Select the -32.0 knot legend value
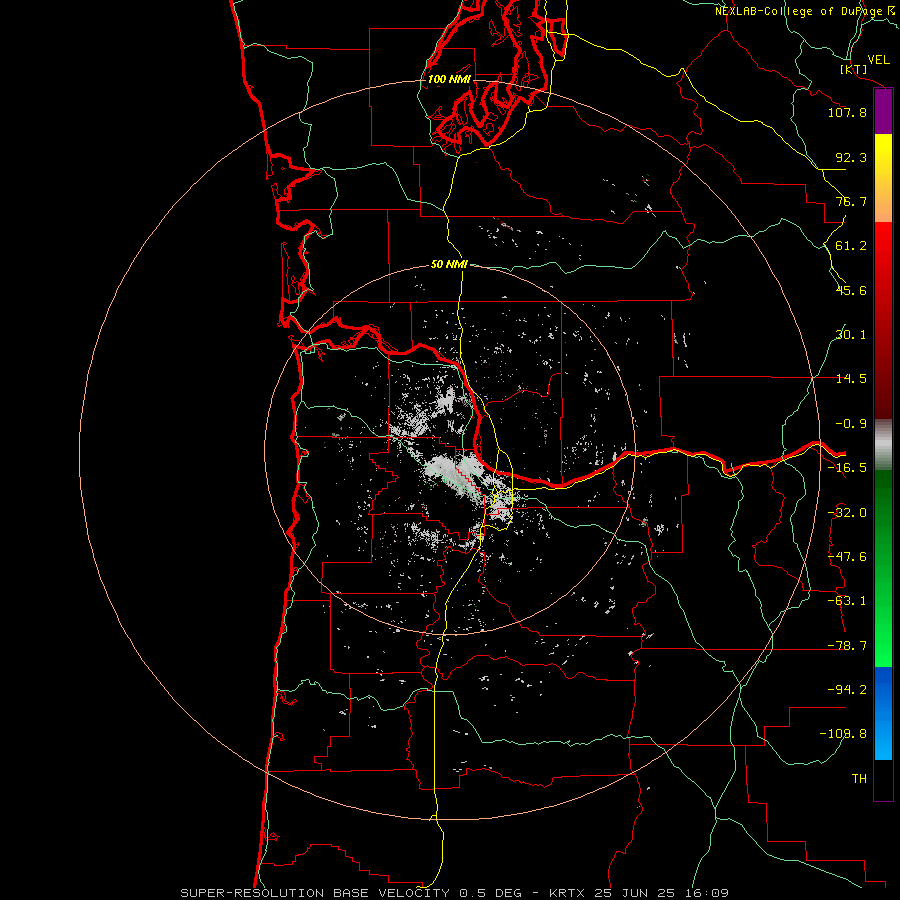The width and height of the screenshot is (900, 900). tap(847, 513)
